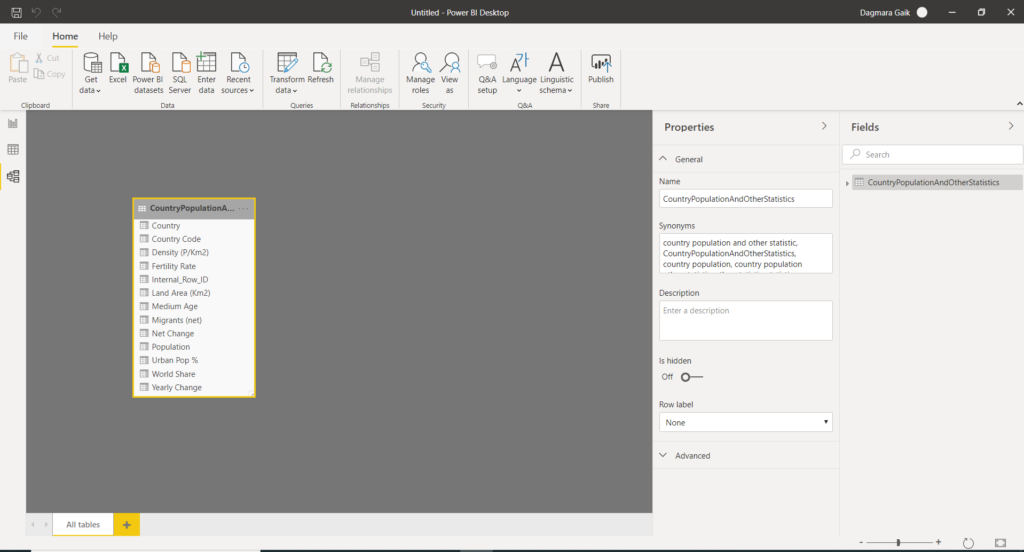The image size is (1024, 552).
Task: Collapse the ribbon with the chevron
Action: (1019, 104)
